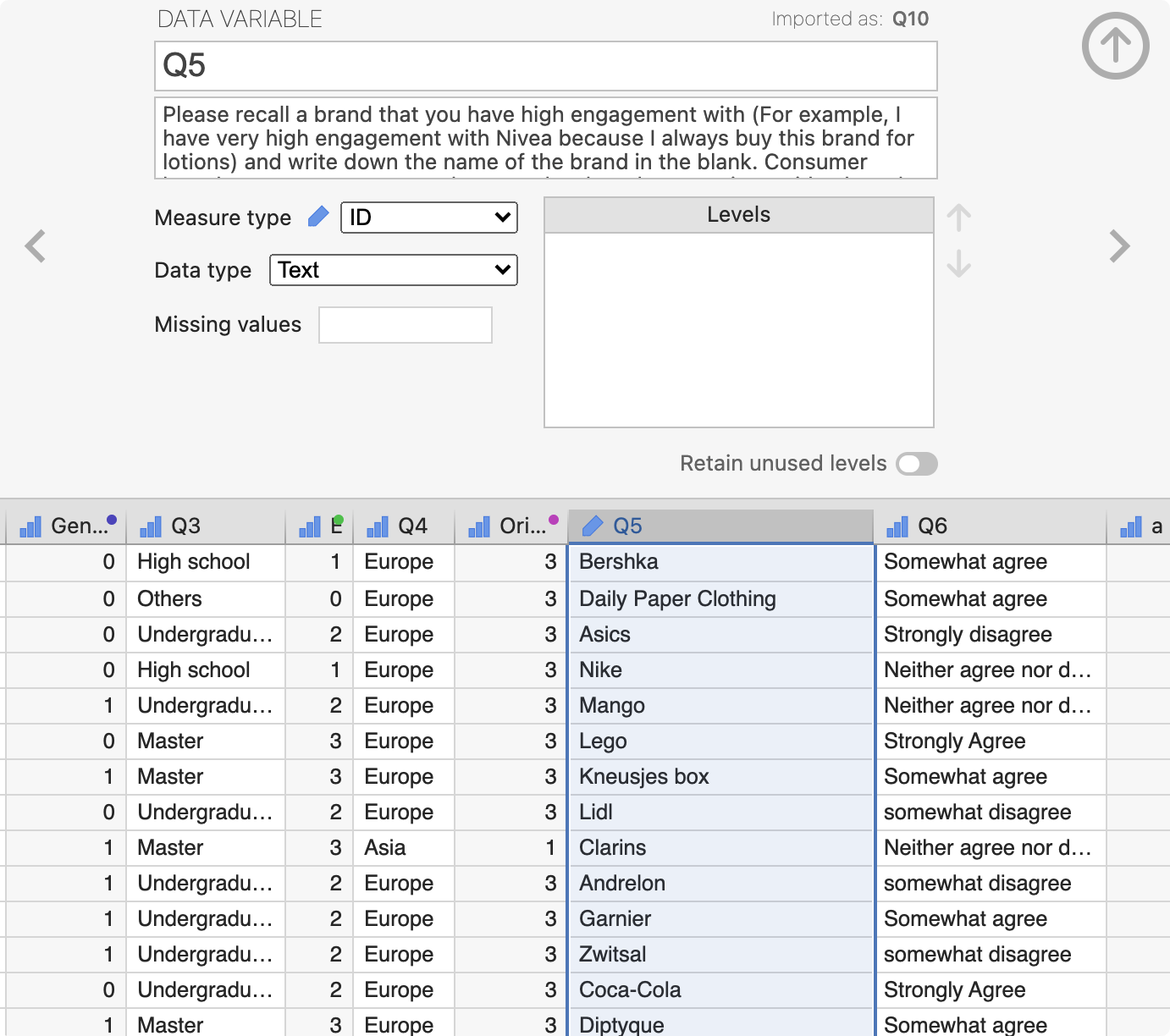Select Neither agree cell in Nike row
Image resolution: width=1170 pixels, height=1036 pixels.
[991, 670]
